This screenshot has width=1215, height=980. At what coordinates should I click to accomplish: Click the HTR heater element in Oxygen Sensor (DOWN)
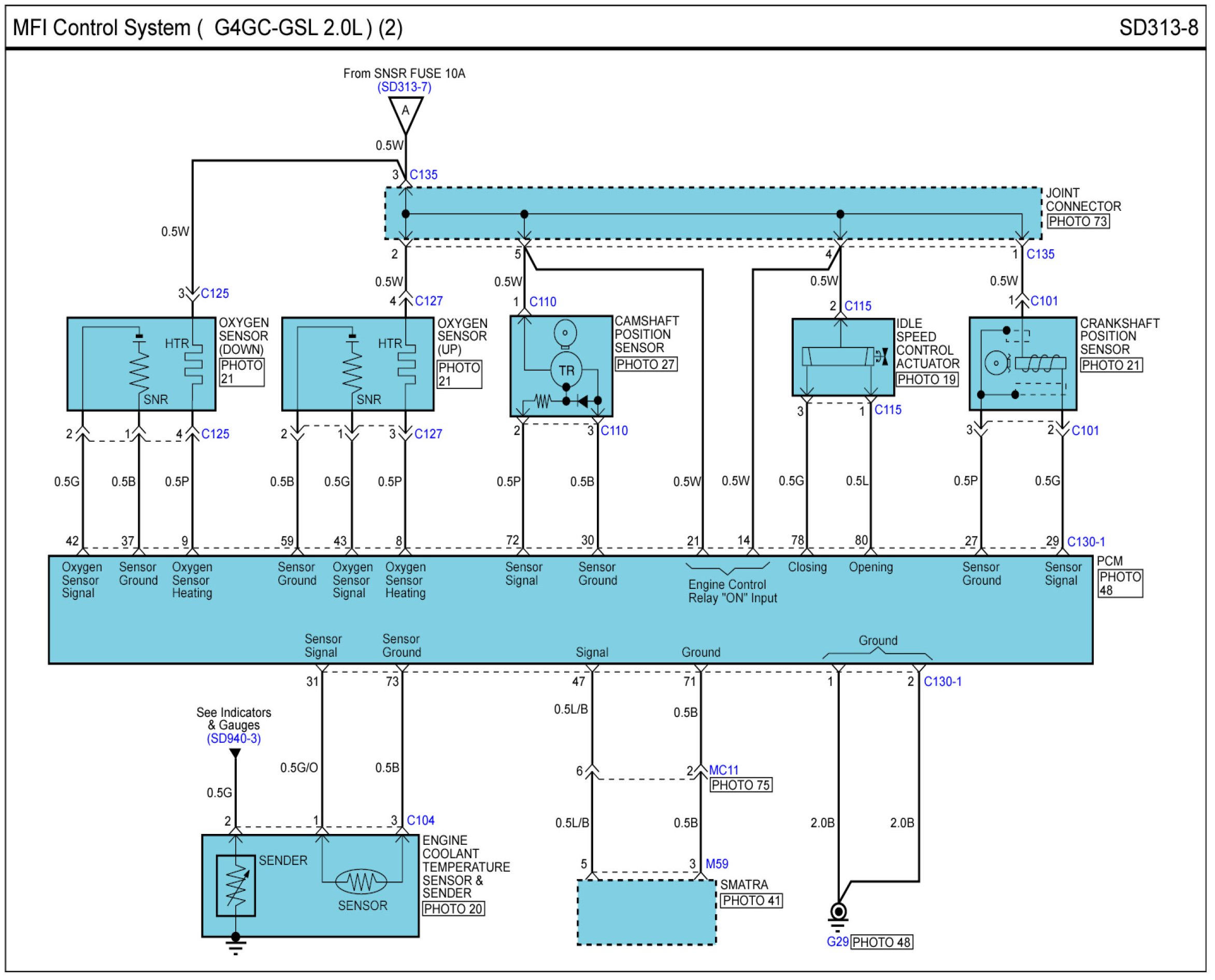[x=193, y=364]
